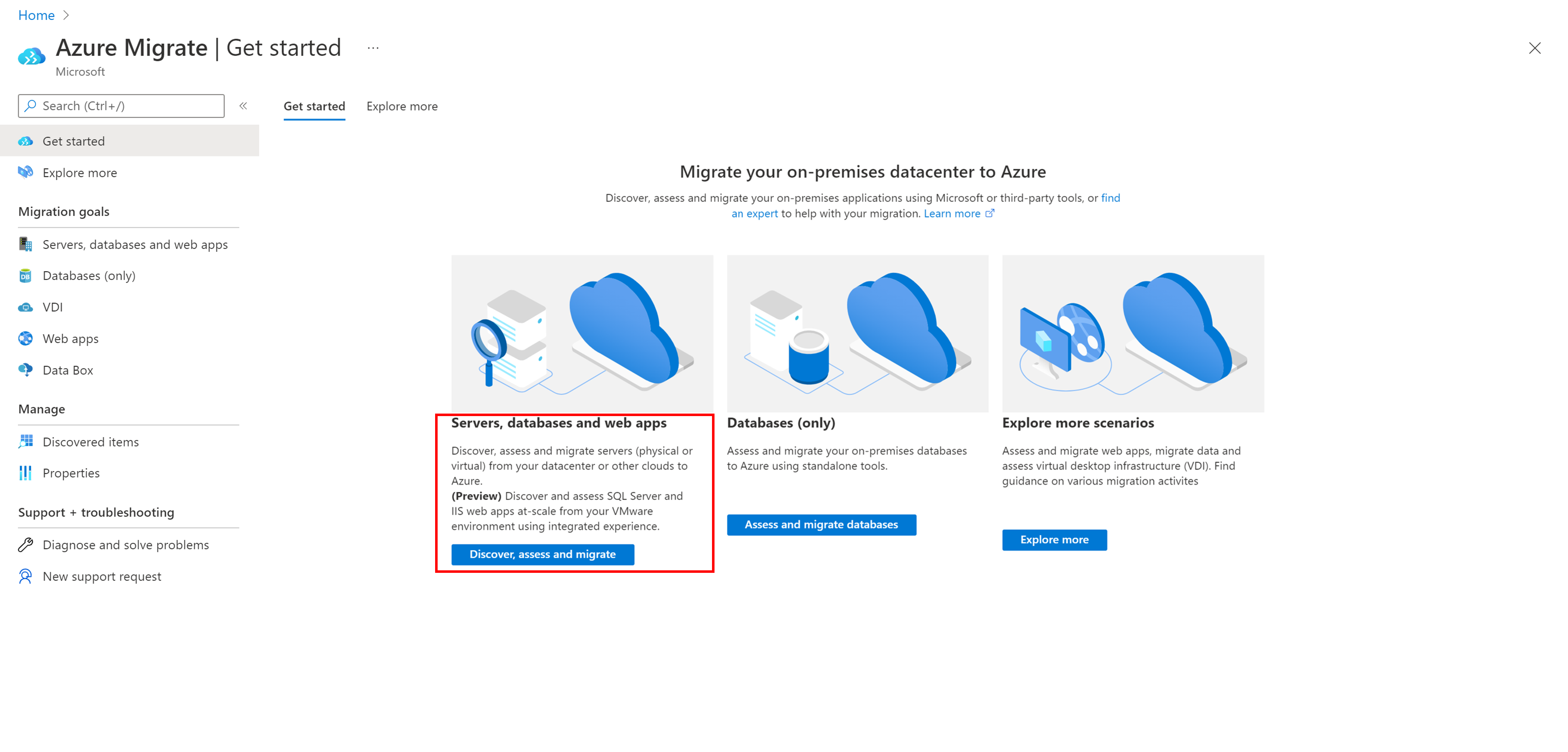Click Assess and migrate databases button
Screen dimensions: 1568x752
(820, 524)
